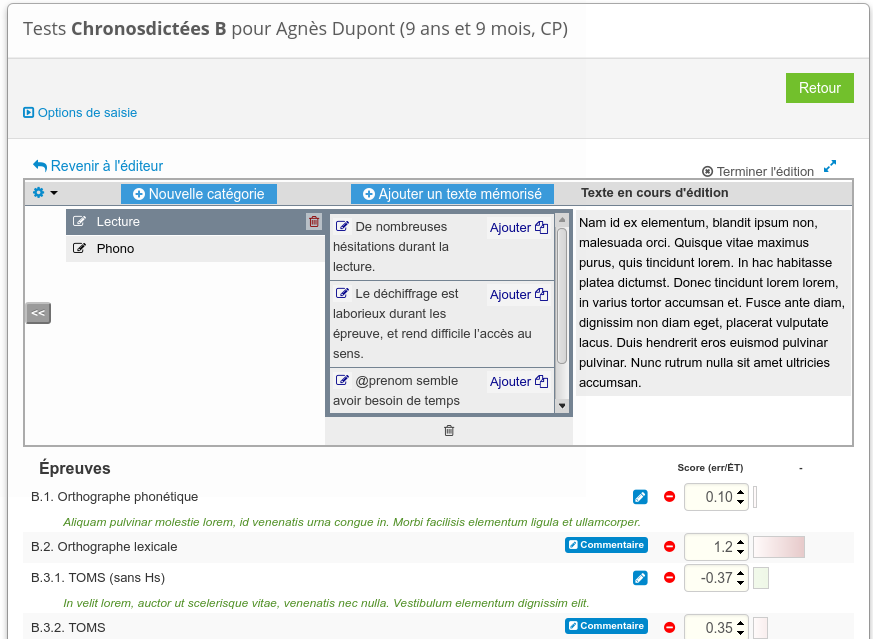Go back with the Retour button

coord(820,88)
